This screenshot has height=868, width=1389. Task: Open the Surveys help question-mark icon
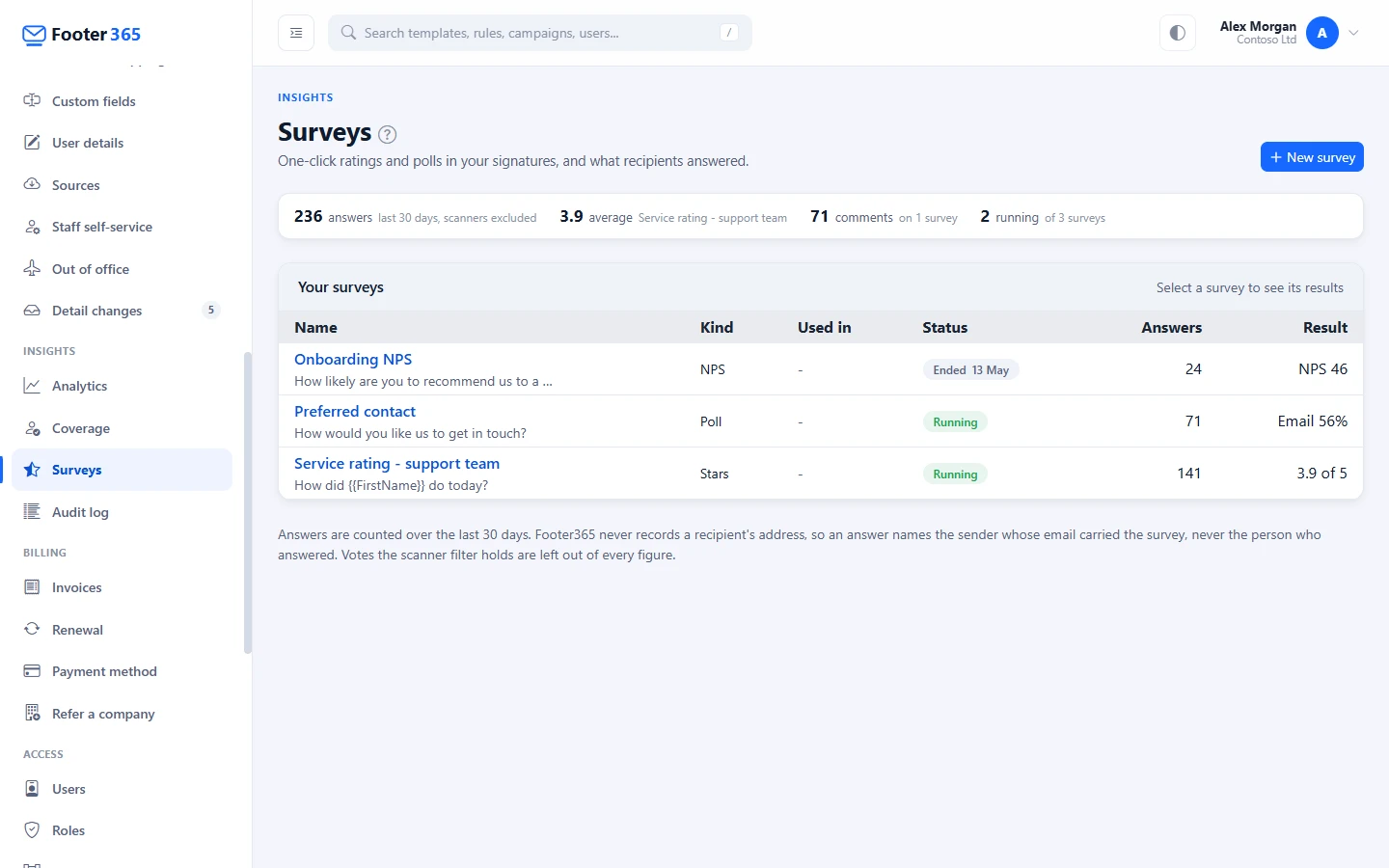pos(387,134)
